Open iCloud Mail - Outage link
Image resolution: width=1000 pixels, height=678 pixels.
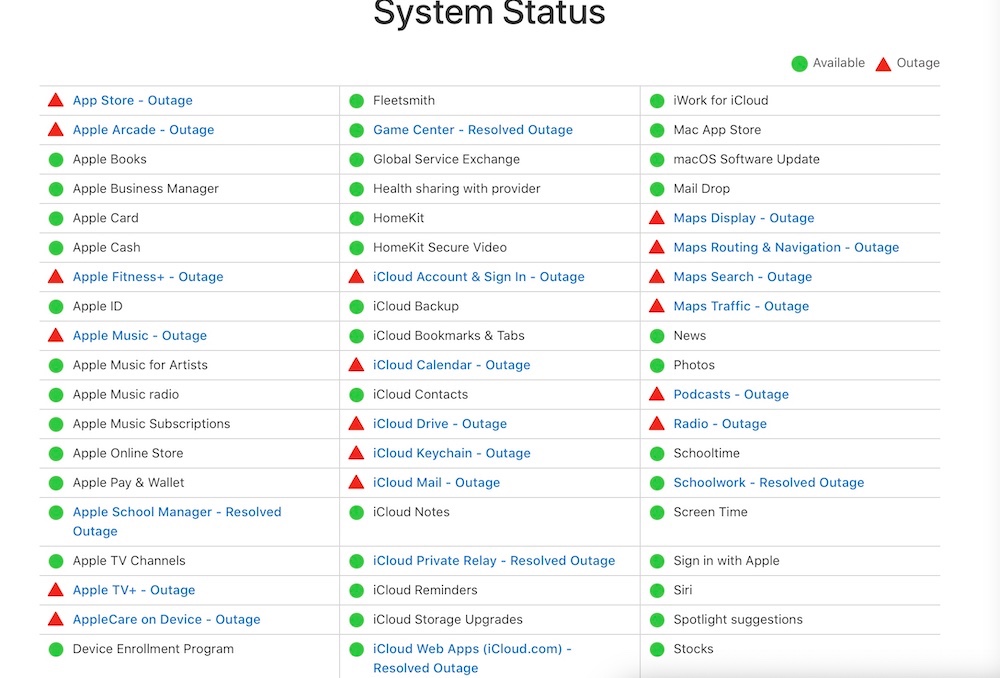point(436,483)
